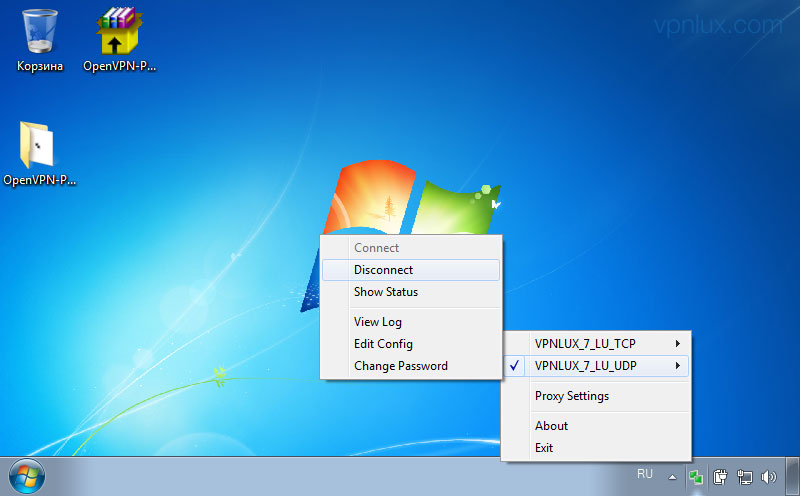800x496 pixels.
Task: Click the Show Desktop button strip
Action: click(x=793, y=476)
